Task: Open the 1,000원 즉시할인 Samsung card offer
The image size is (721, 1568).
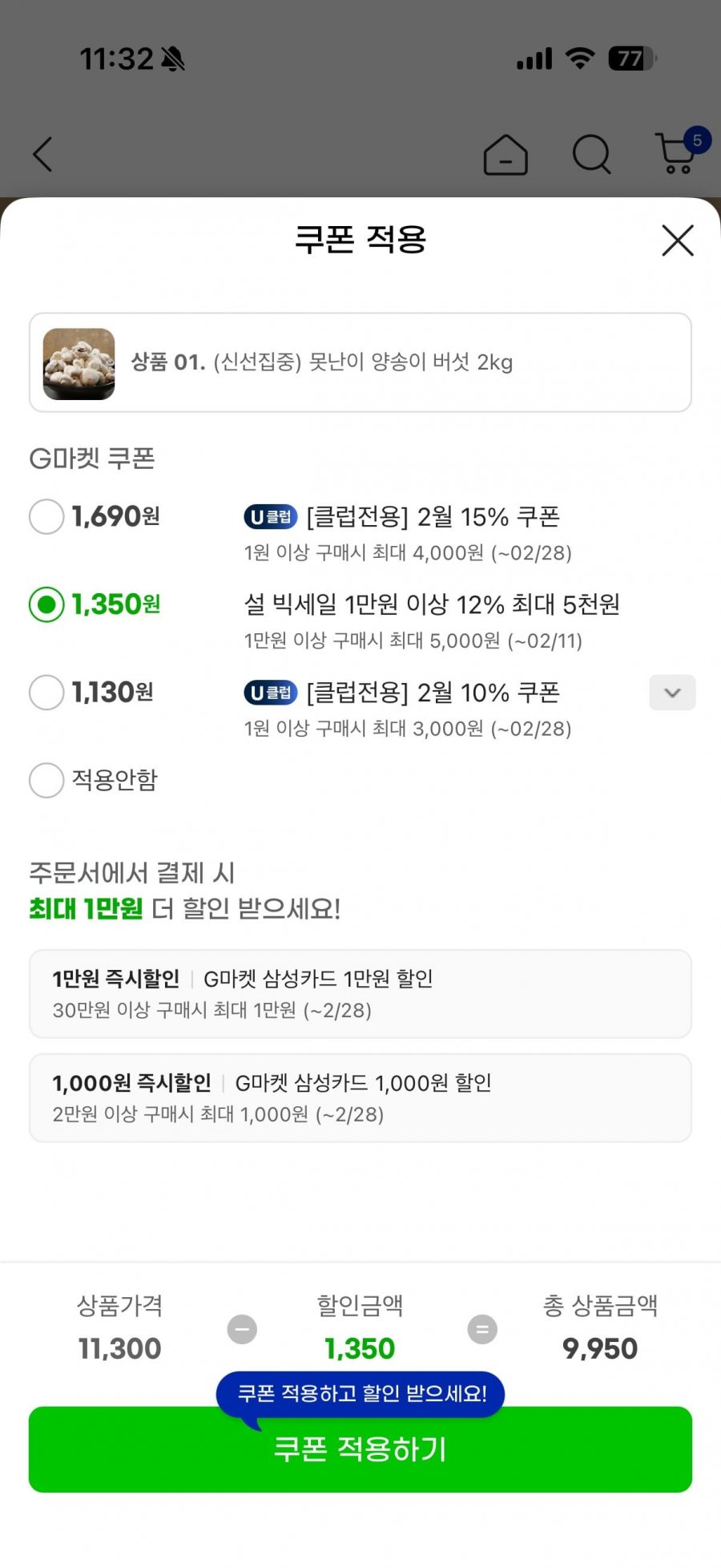Action: (x=360, y=1098)
